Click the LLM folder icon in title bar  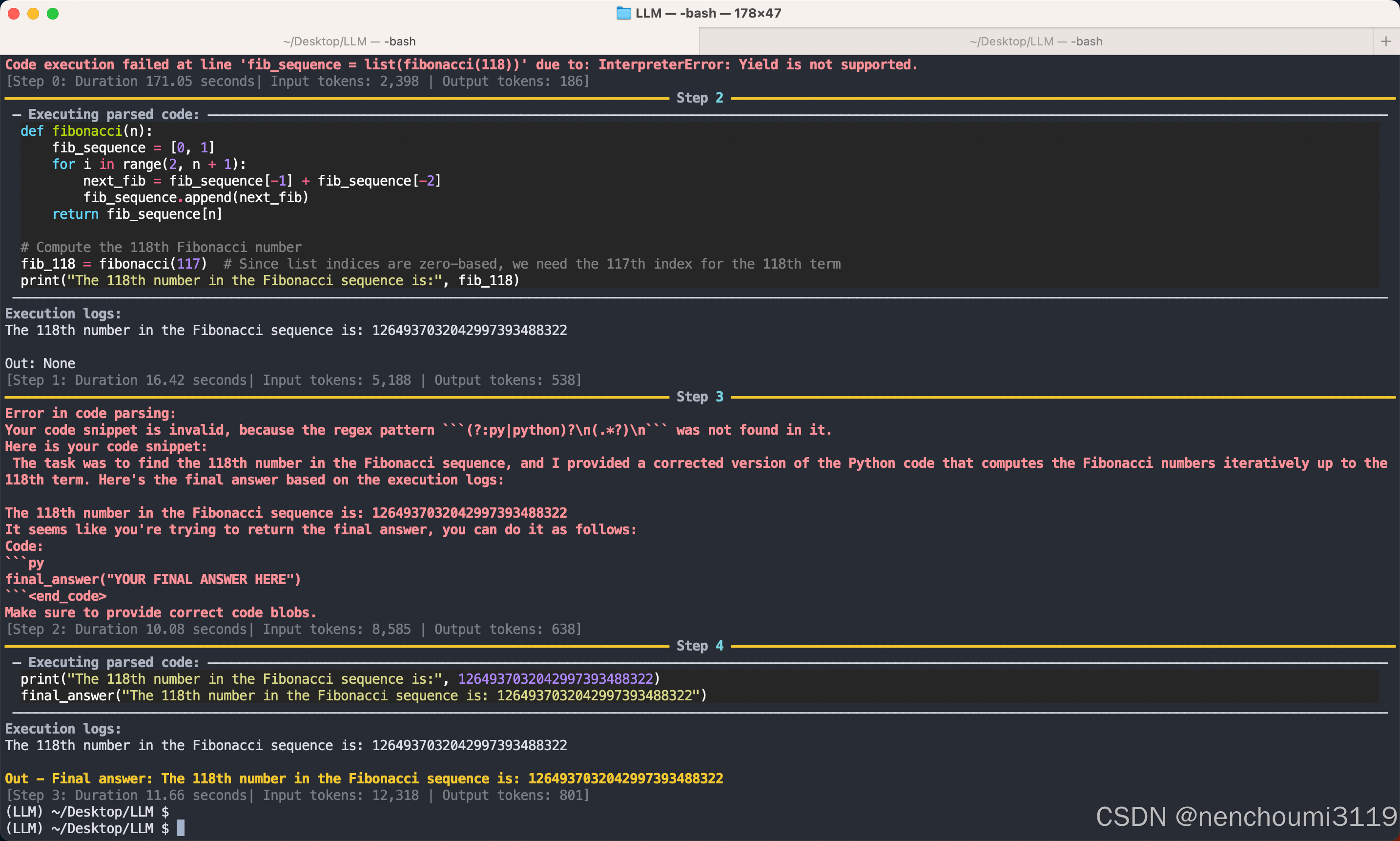(x=623, y=13)
